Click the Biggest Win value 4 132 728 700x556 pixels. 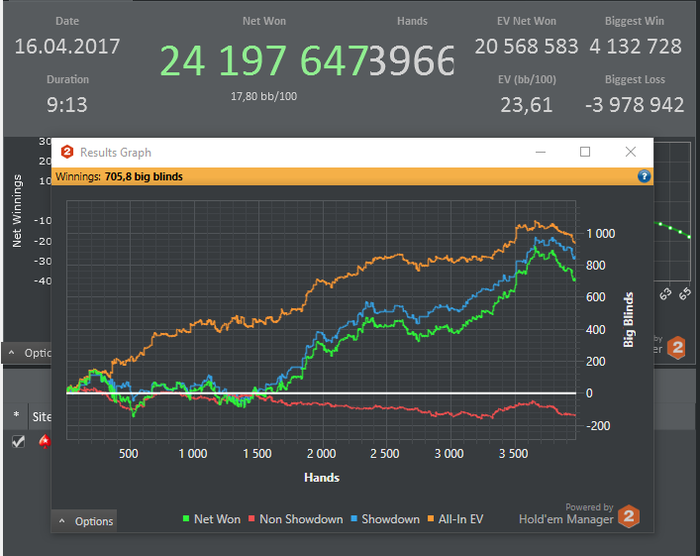(635, 46)
